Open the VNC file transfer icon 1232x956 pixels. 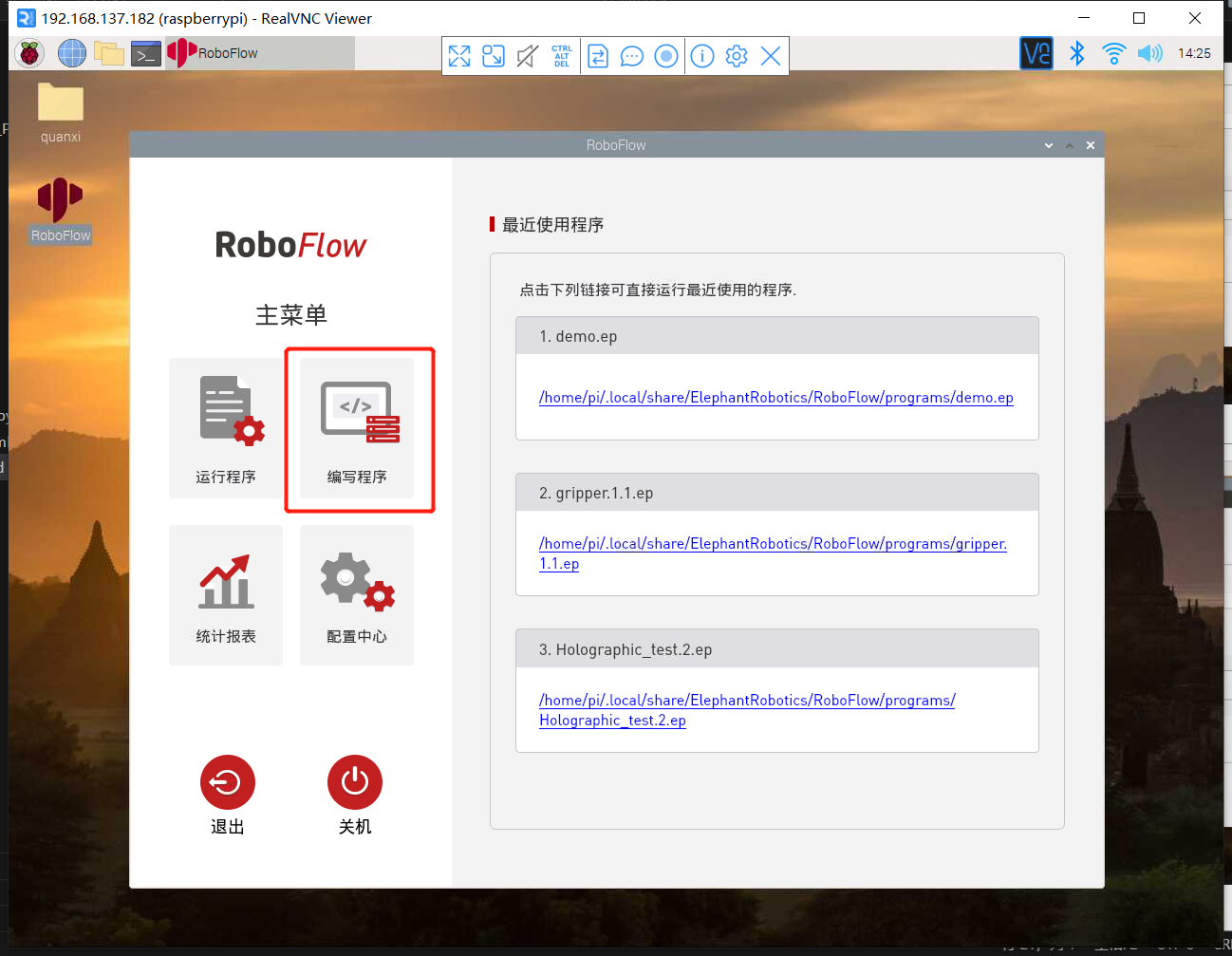point(598,56)
